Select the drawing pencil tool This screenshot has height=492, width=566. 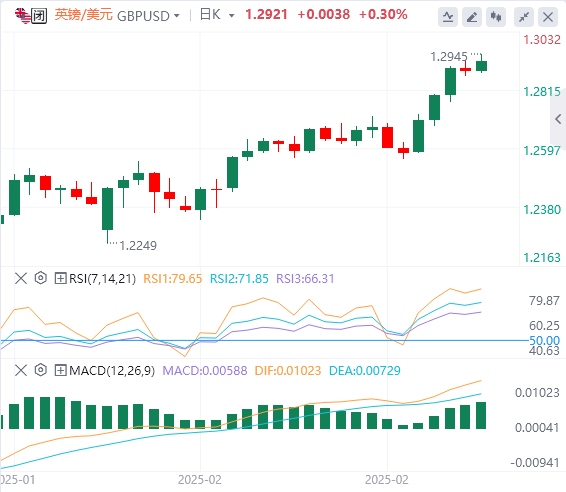pyautogui.click(x=472, y=17)
